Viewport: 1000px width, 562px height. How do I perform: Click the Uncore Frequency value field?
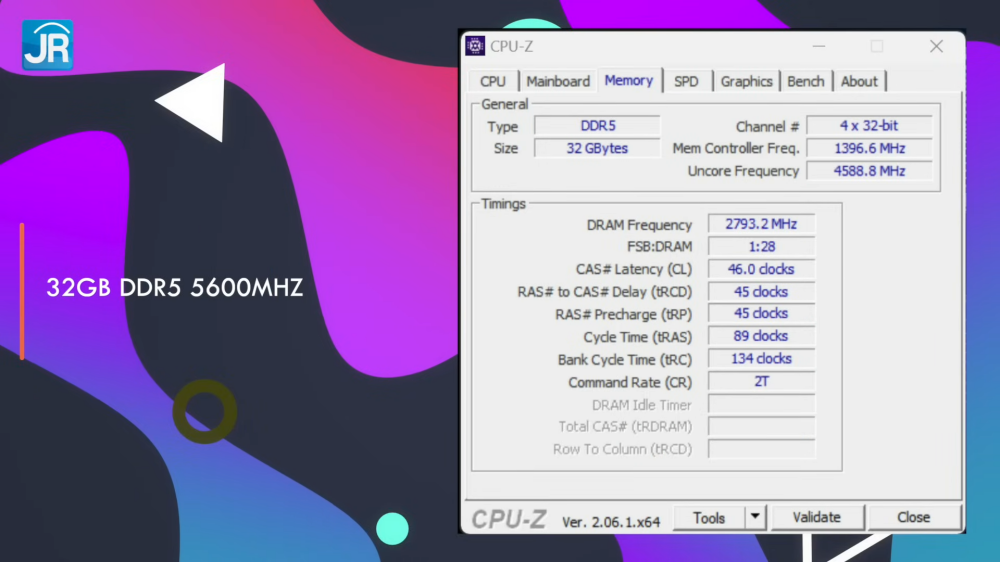(869, 171)
